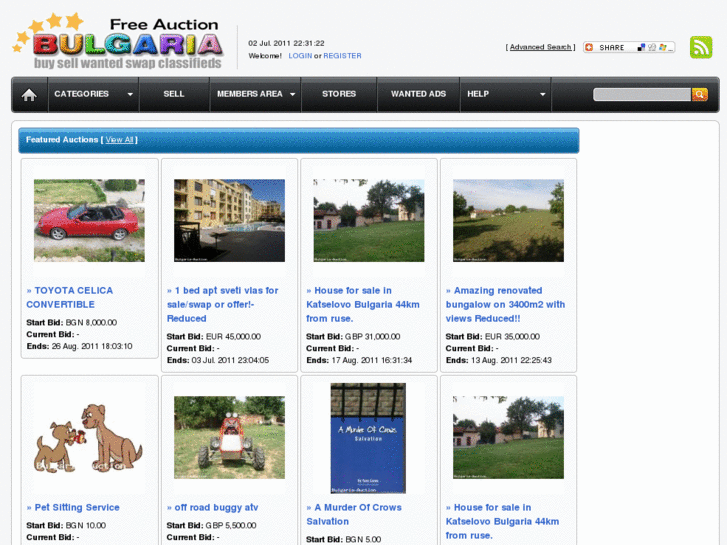Open second-row Katselovo house listing title
This screenshot has height=545, width=727.
pyautogui.click(x=502, y=521)
